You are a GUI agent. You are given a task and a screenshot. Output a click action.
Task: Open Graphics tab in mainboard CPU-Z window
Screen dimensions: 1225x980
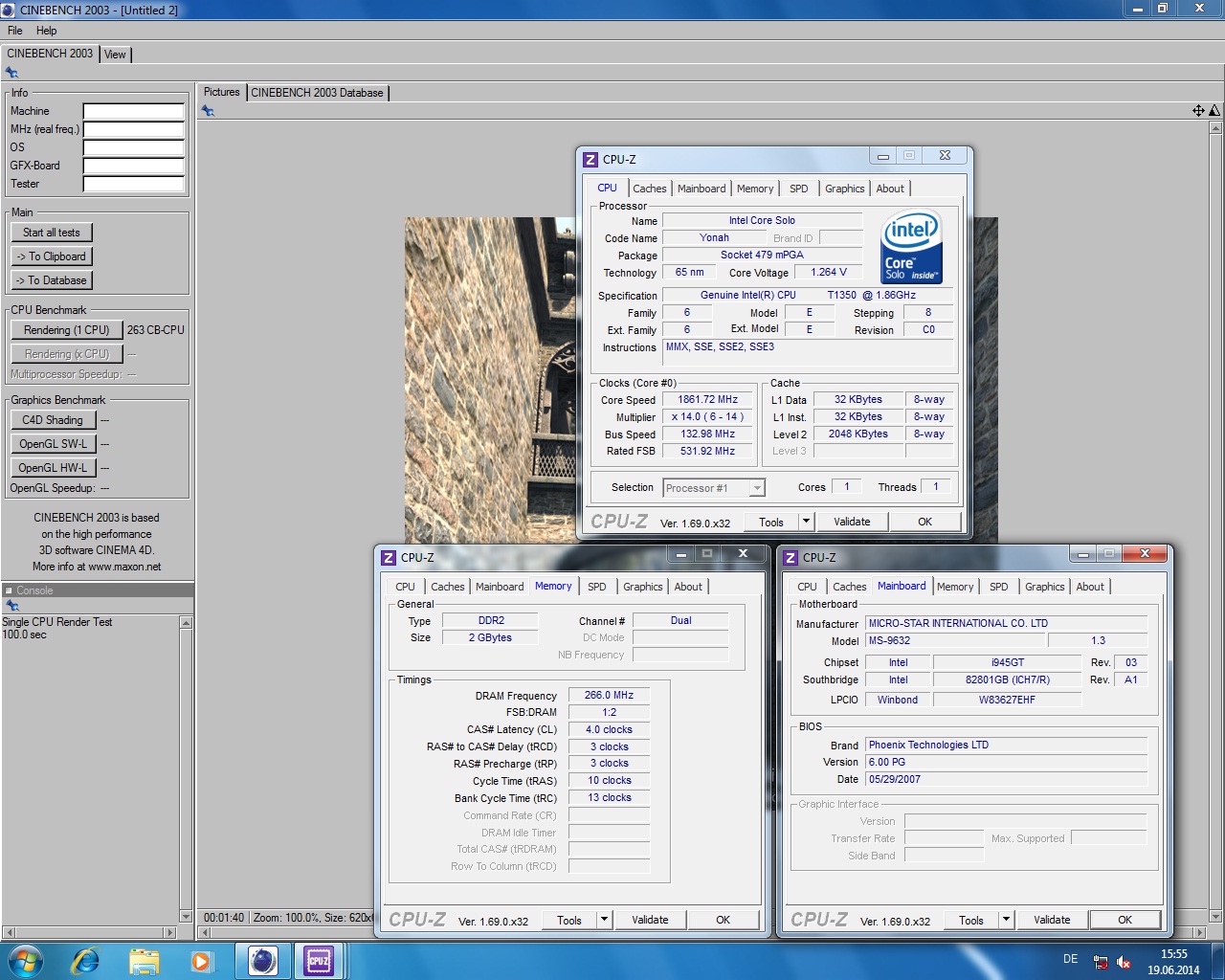coord(1045,587)
